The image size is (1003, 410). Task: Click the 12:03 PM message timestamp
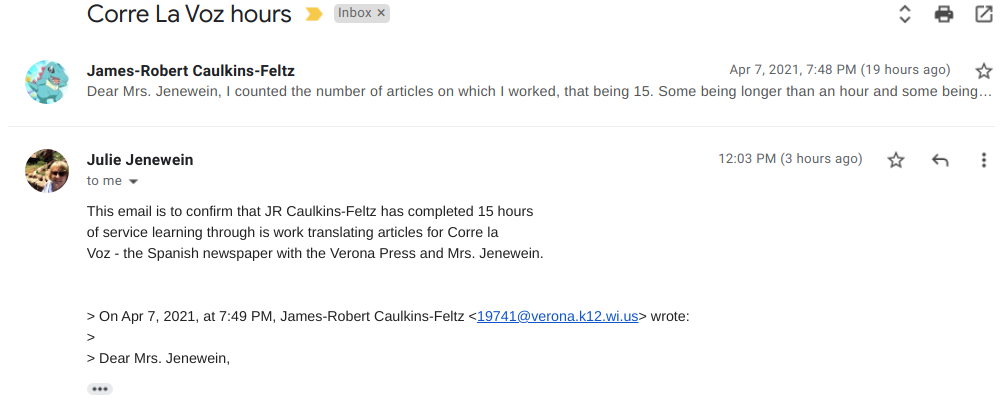click(x=789, y=159)
